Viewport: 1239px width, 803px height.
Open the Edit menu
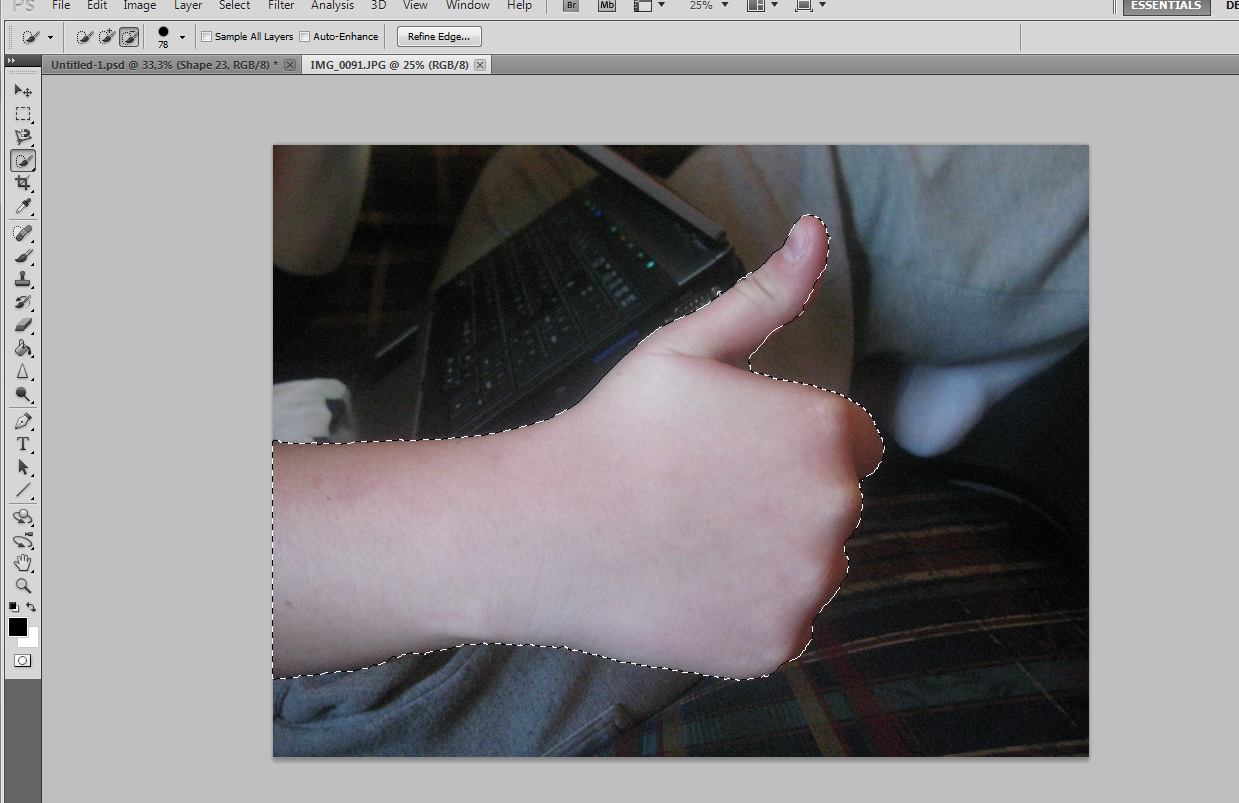[x=97, y=5]
